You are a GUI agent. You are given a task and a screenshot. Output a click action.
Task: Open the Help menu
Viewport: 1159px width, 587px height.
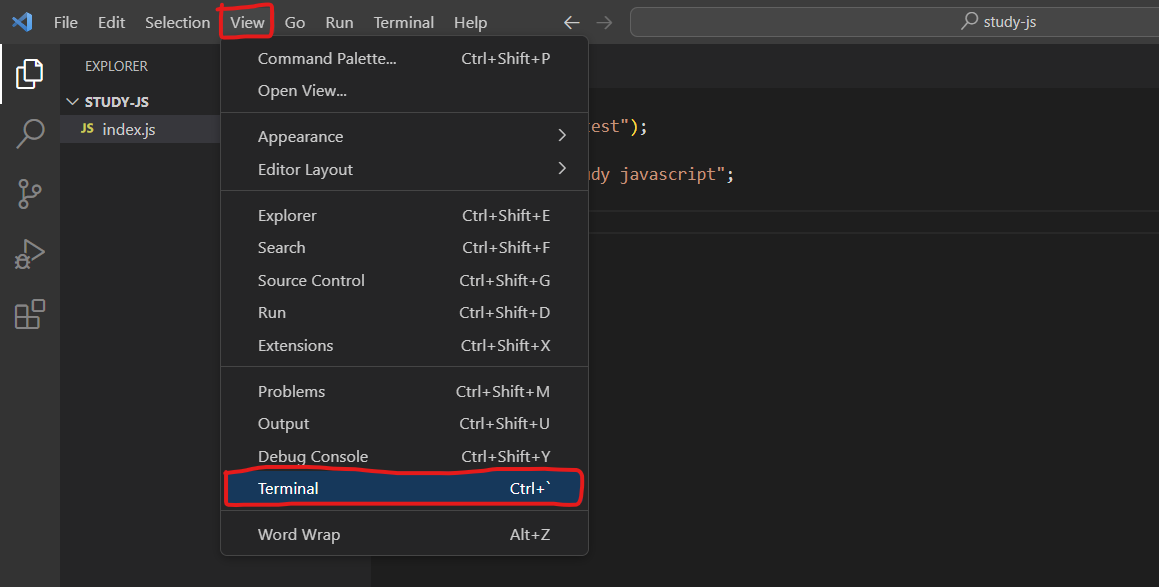coord(470,22)
